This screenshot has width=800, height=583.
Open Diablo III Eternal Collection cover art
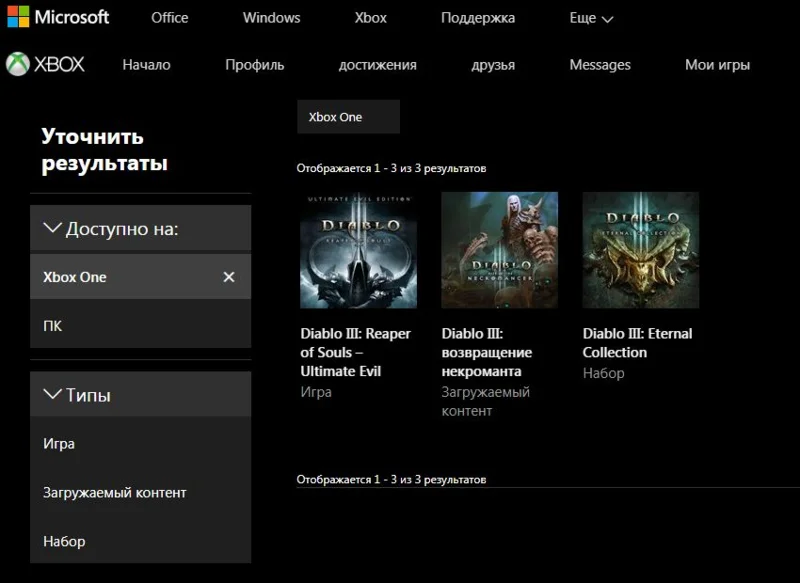640,250
